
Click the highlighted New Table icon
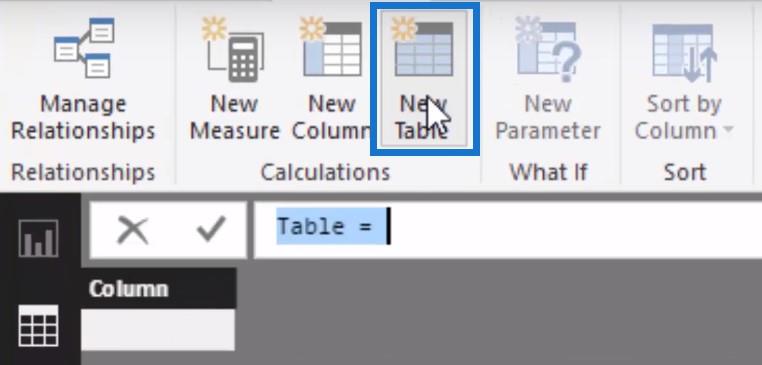tap(423, 47)
